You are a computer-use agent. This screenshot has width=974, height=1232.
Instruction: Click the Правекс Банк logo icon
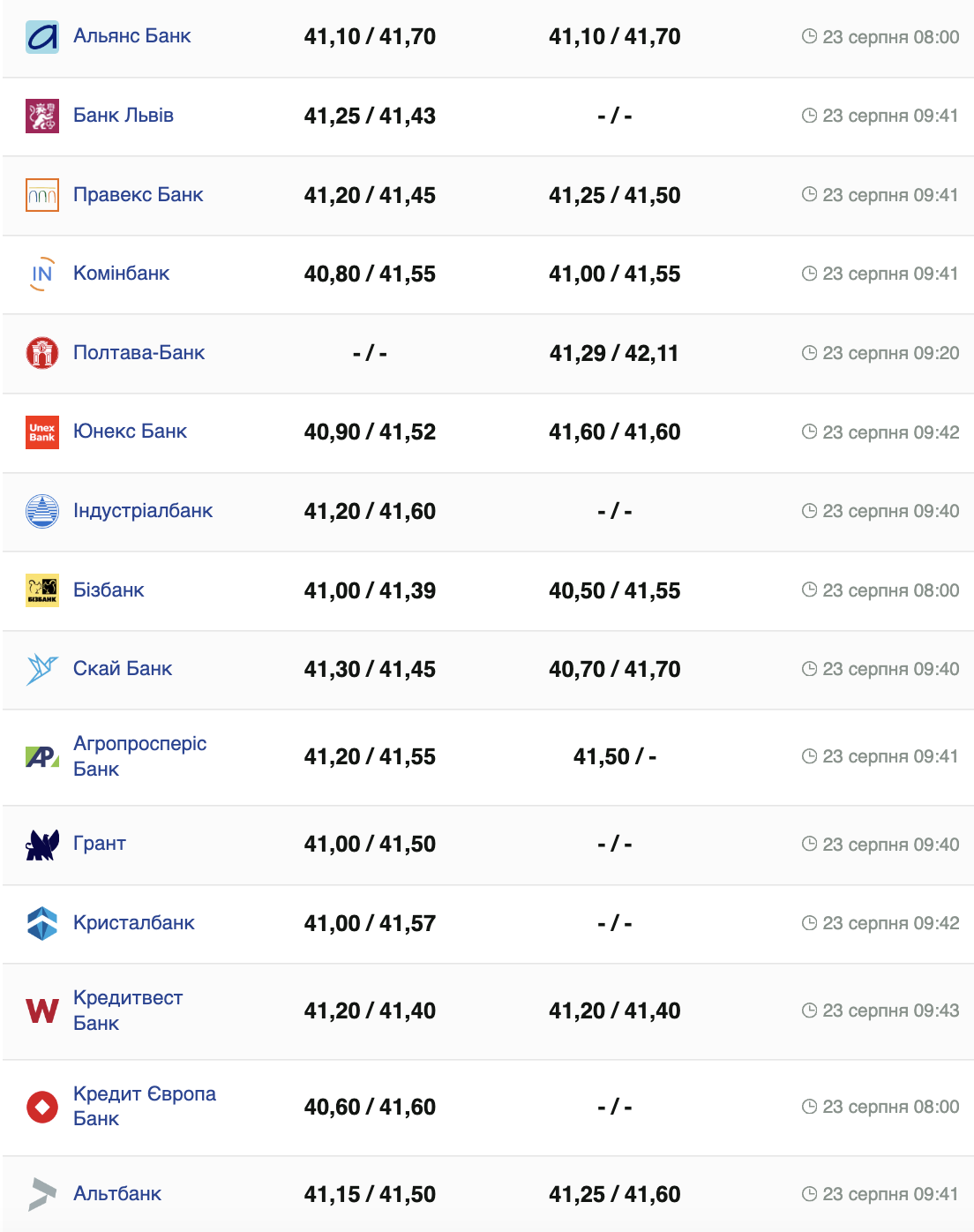(x=42, y=195)
